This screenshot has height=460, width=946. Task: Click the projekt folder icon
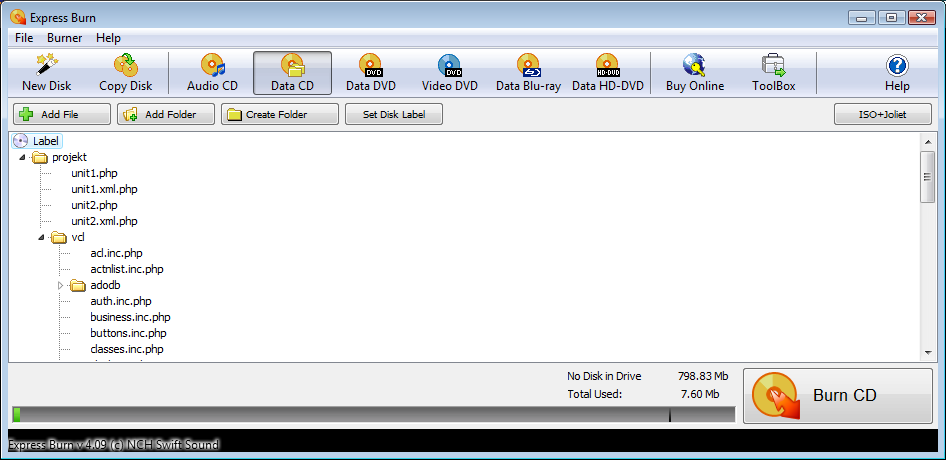coord(40,158)
